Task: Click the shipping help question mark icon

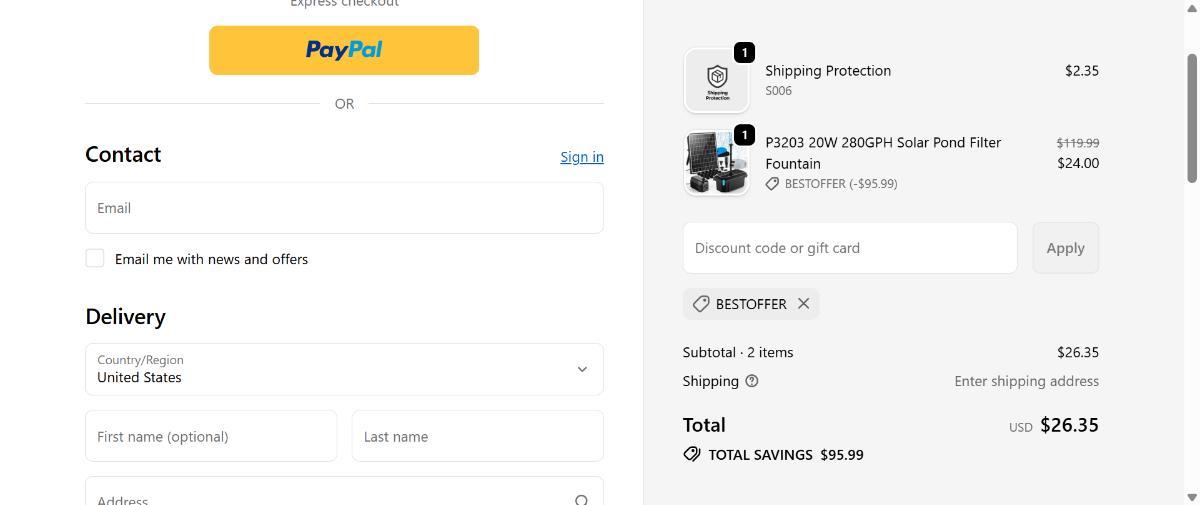Action: (752, 381)
